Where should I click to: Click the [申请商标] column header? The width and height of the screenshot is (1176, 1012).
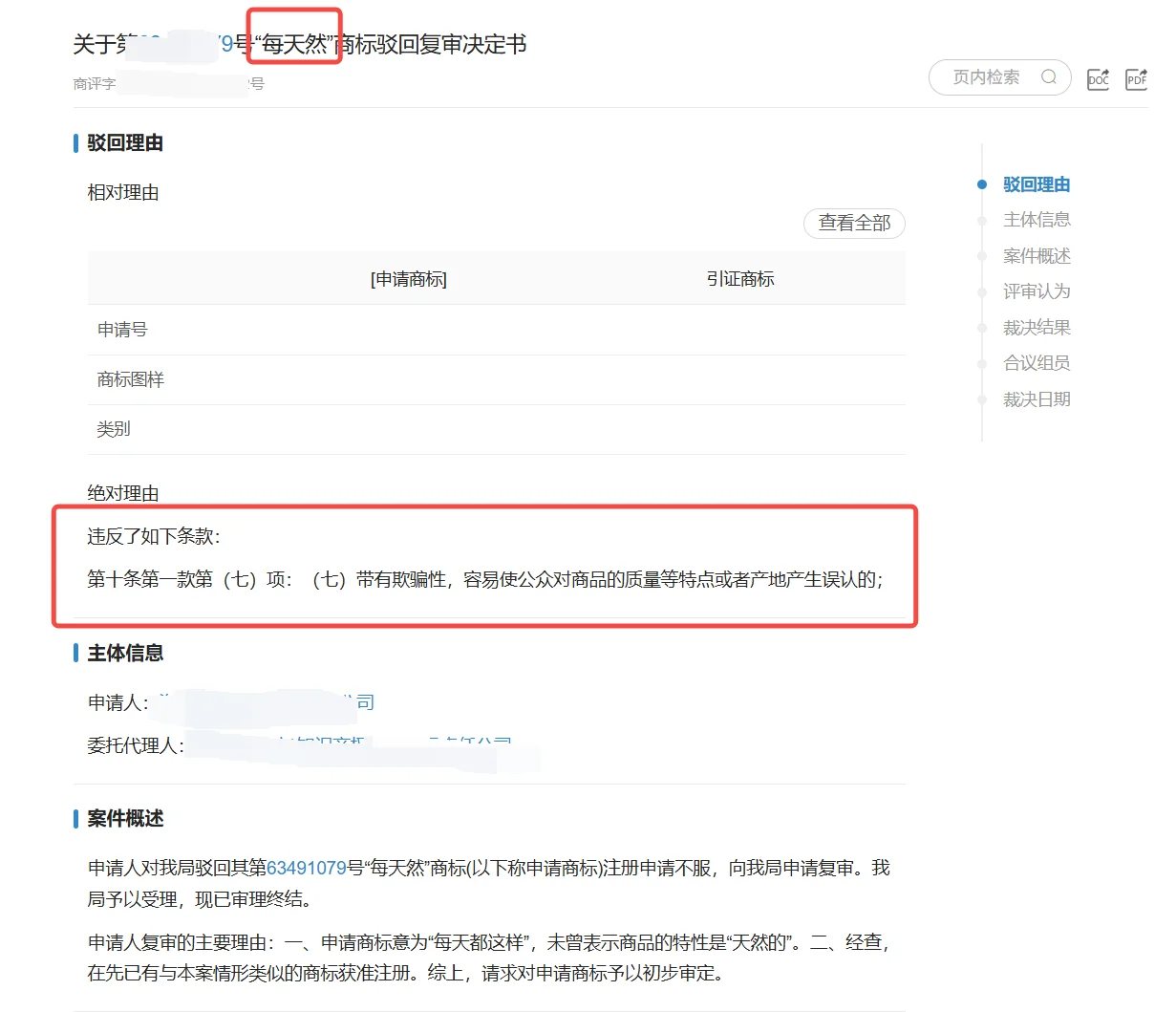pos(407,278)
